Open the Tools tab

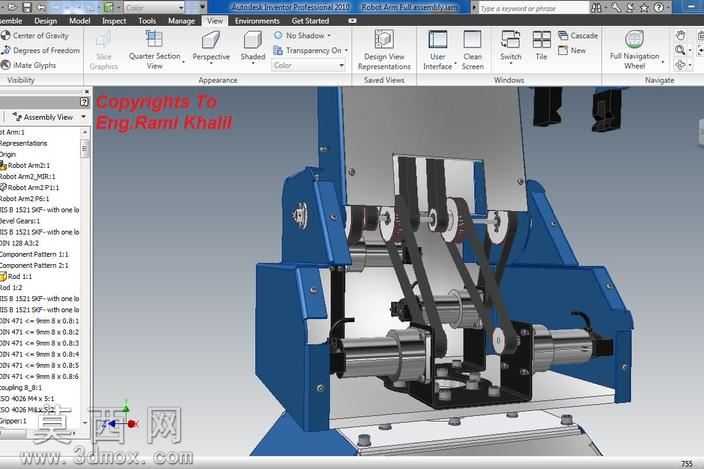point(147,21)
